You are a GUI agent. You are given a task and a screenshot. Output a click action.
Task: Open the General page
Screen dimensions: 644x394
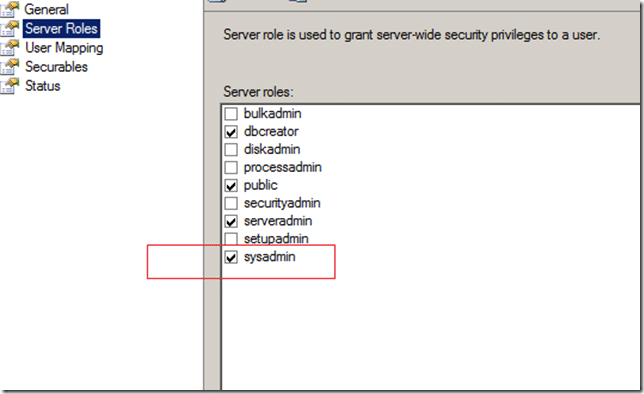[46, 9]
